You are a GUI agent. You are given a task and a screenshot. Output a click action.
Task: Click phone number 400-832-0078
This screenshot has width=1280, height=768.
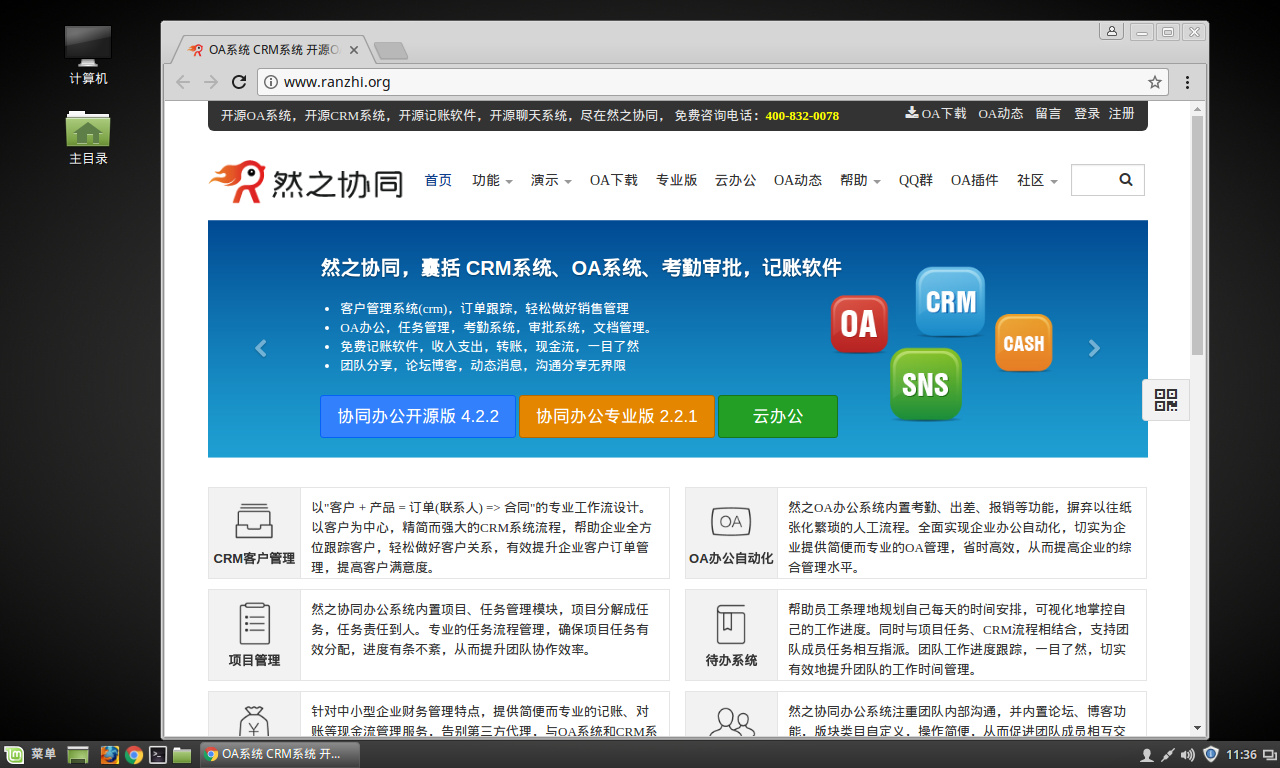coord(802,116)
